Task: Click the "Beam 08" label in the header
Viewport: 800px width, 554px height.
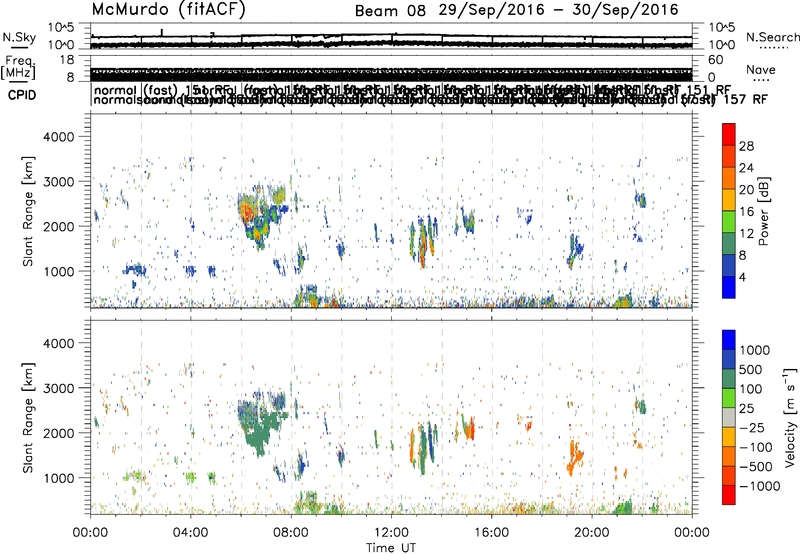Action: 390,11
